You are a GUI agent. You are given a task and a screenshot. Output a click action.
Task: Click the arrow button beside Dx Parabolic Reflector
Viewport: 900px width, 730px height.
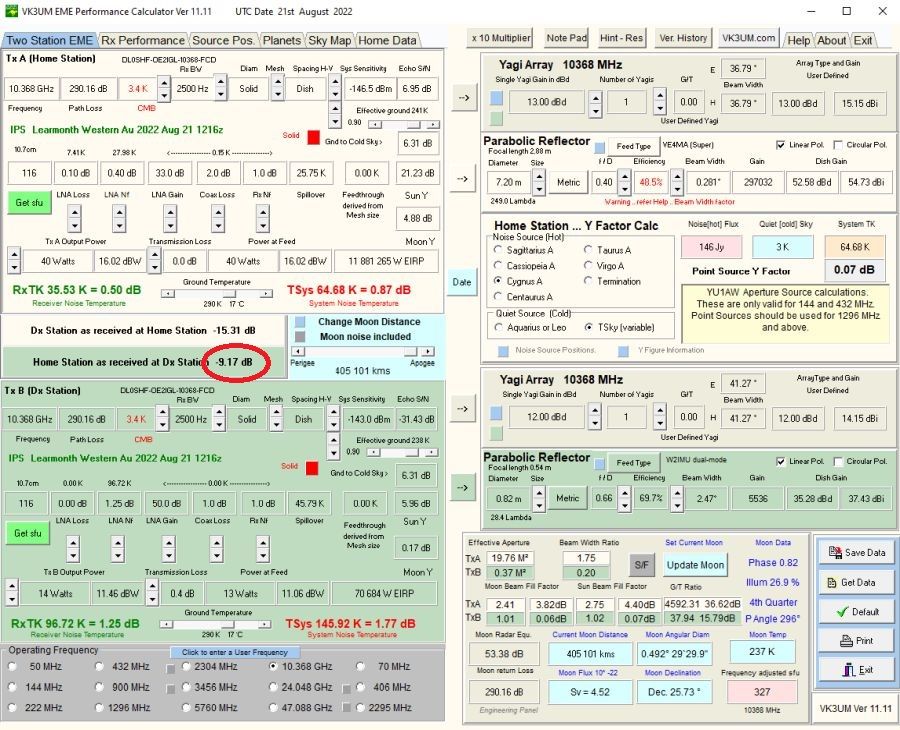[462, 488]
